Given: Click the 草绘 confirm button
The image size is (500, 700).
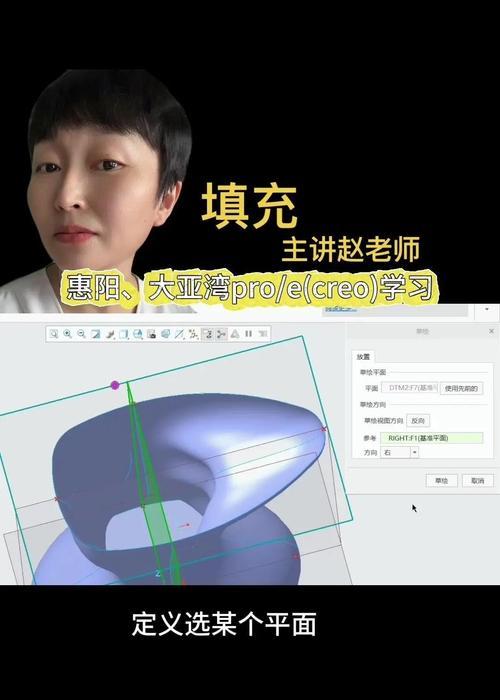Looking at the screenshot, I should click(441, 481).
